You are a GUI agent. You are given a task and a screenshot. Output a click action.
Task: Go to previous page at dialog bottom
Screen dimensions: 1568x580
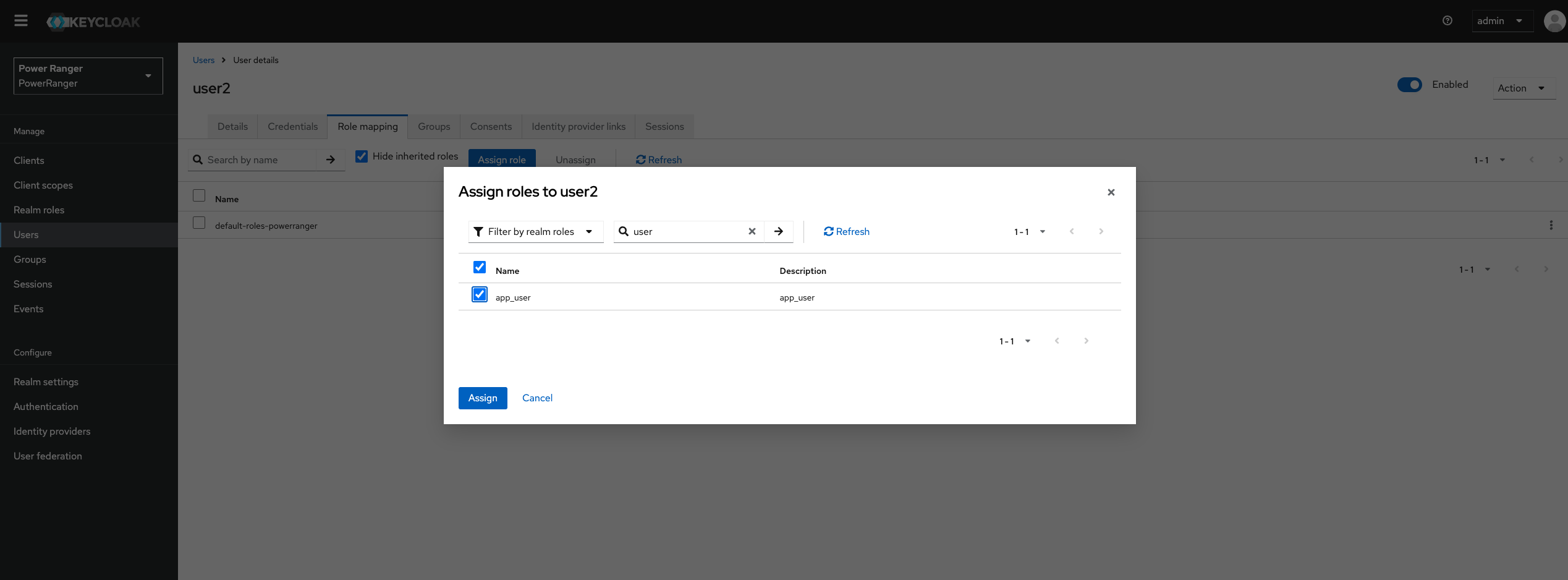coord(1057,341)
